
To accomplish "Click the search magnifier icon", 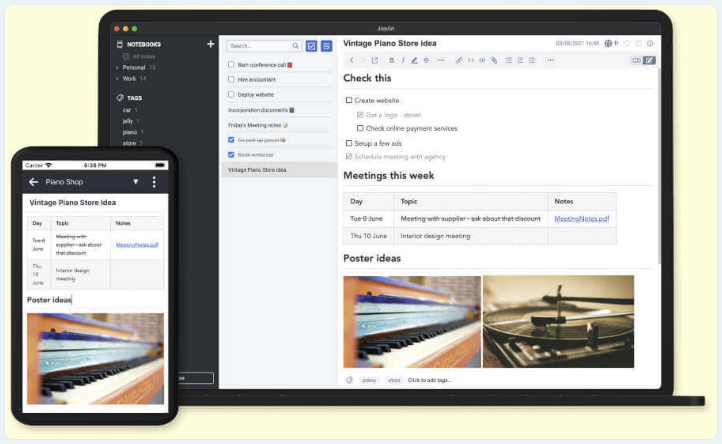I will pos(296,46).
